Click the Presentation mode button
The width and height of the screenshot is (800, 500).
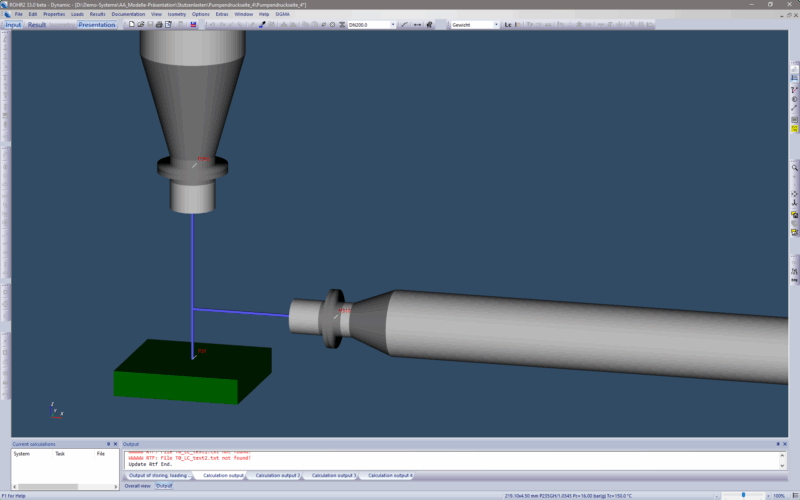(x=97, y=24)
